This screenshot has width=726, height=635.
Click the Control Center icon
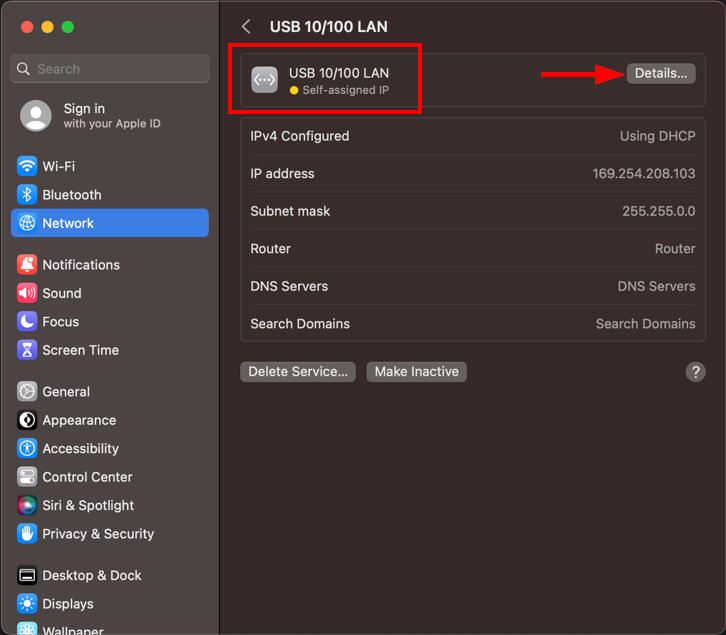click(27, 477)
